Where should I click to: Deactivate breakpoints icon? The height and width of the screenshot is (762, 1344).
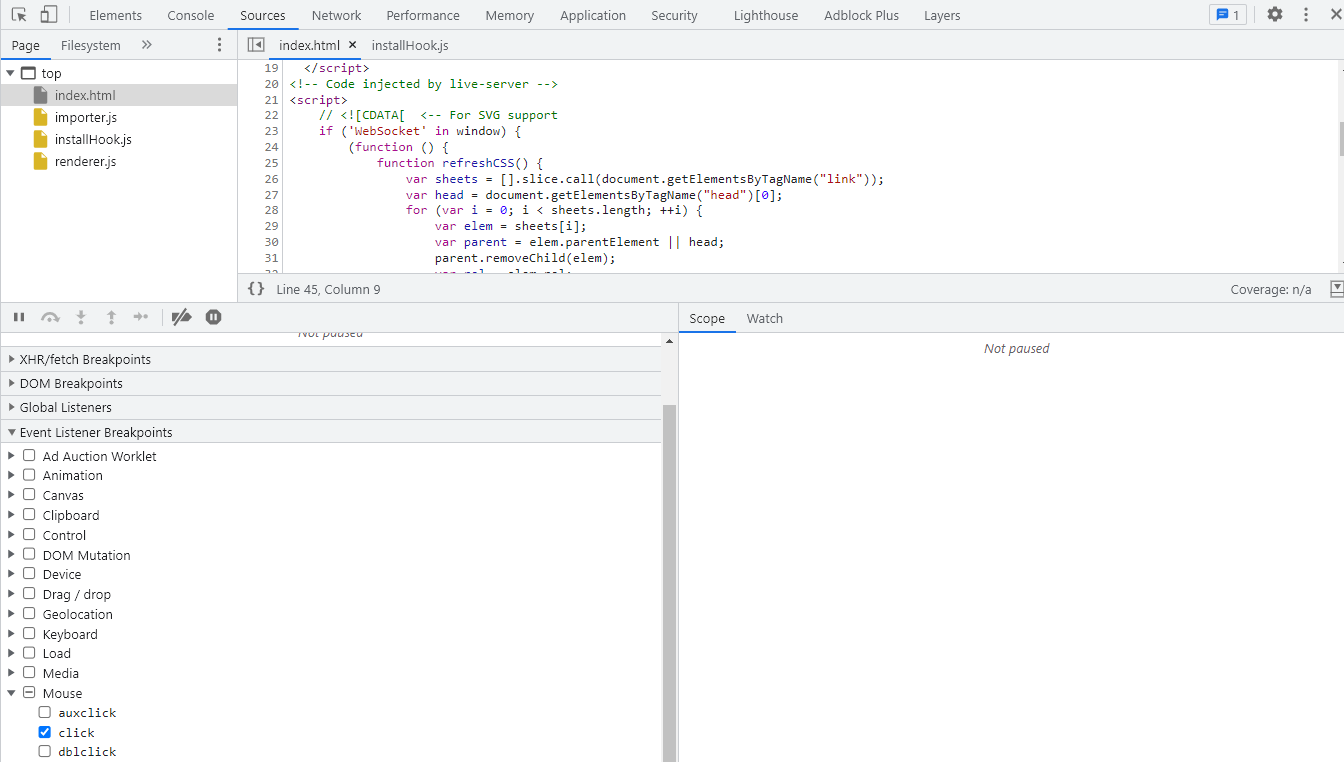(x=181, y=317)
